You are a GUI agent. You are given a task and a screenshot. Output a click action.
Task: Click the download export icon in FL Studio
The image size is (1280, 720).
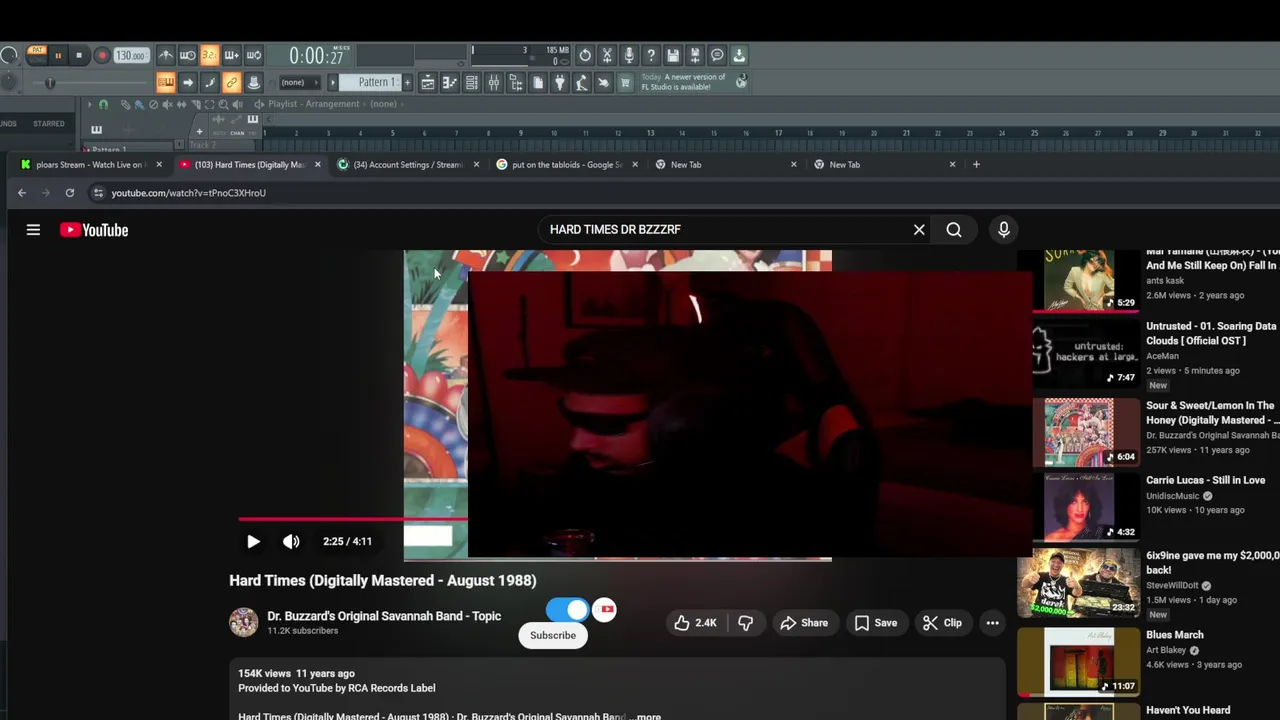point(739,55)
